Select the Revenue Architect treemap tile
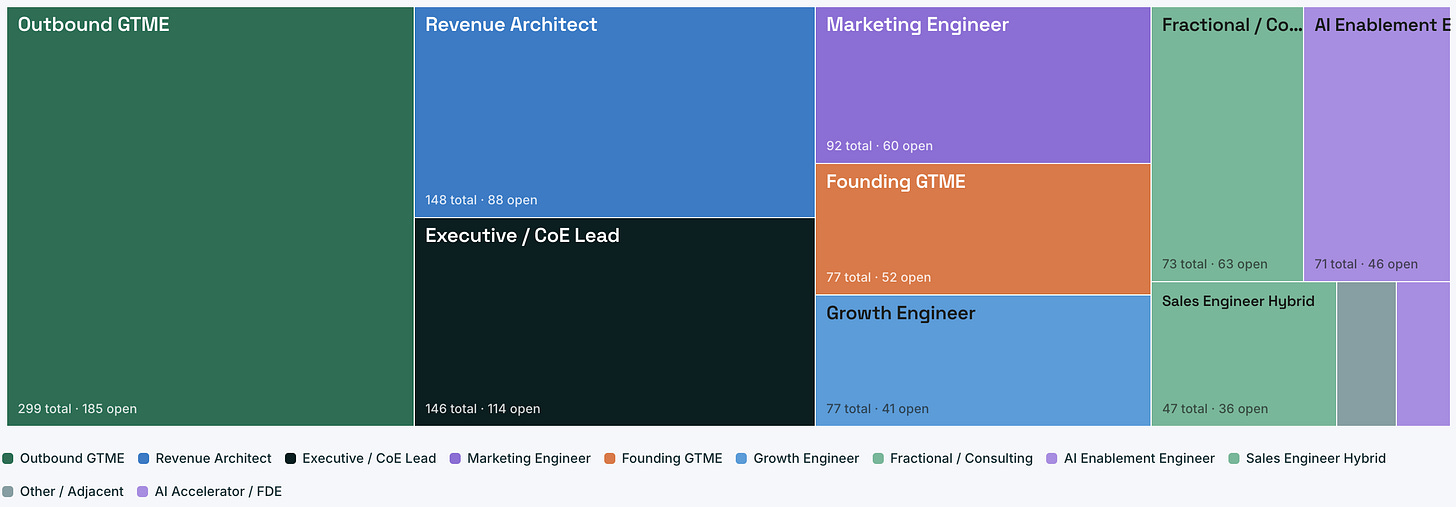This screenshot has height=507, width=1456. 614,112
